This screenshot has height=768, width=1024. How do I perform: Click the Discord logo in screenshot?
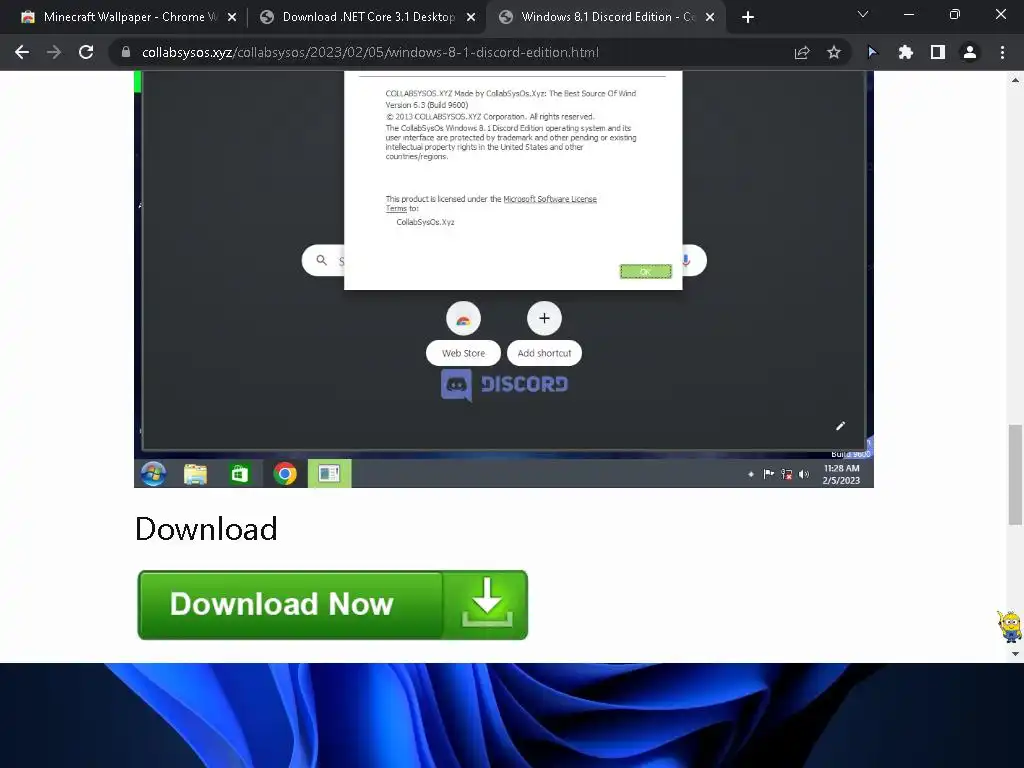pyautogui.click(x=505, y=385)
